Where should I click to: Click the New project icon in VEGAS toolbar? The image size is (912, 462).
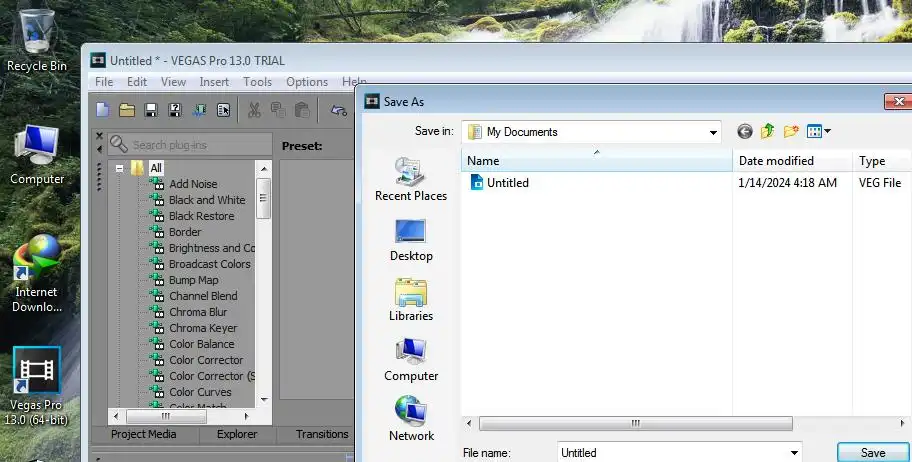(103, 110)
